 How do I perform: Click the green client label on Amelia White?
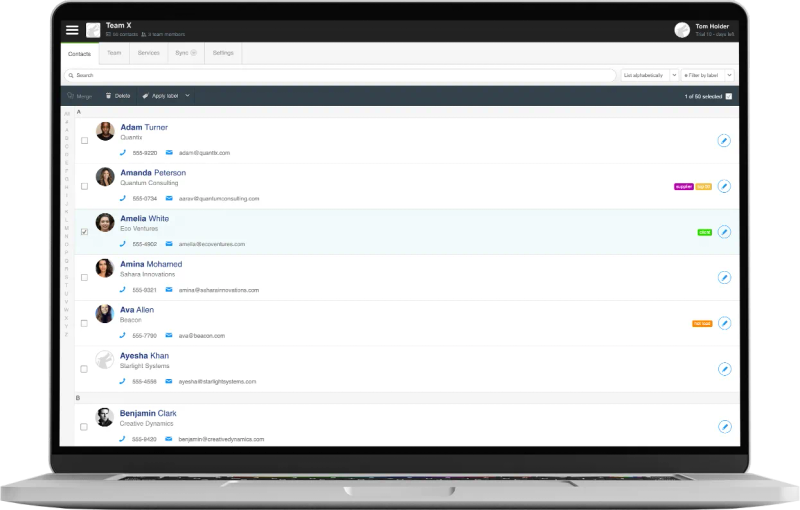tap(705, 232)
